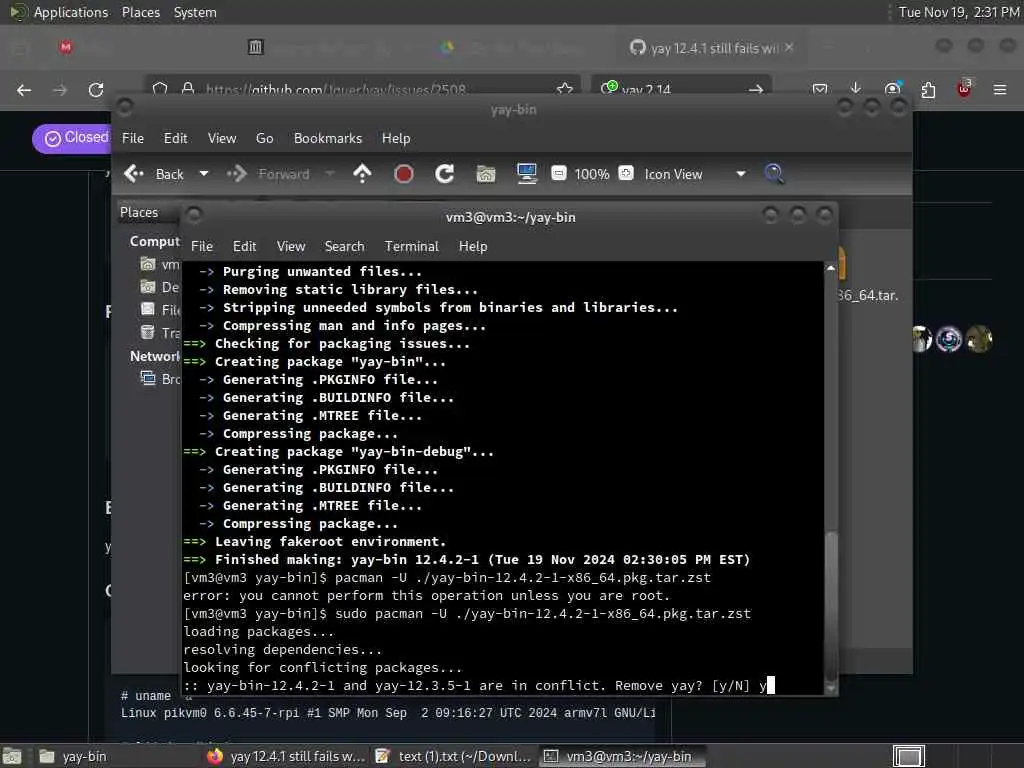
Task: Open the Back history dropdown arrow
Action: pos(204,174)
